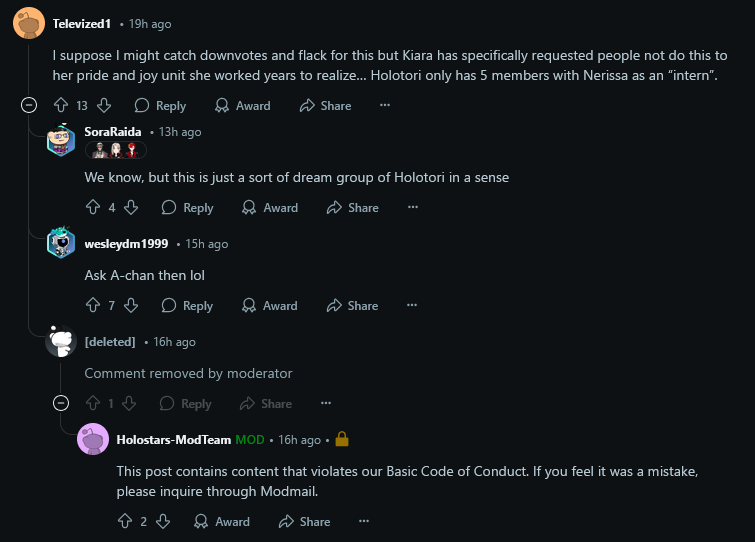Screen dimensions: 755x542
Task: Upvote Televized1's comment
Action: (60, 105)
